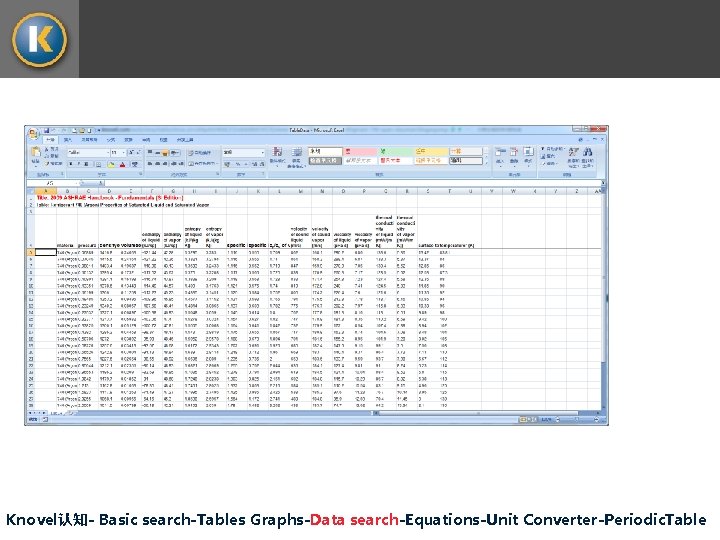Viewport: 720px width, 540px height.
Task: Toggle Italic formatting in the ribbon
Action: click(79, 164)
